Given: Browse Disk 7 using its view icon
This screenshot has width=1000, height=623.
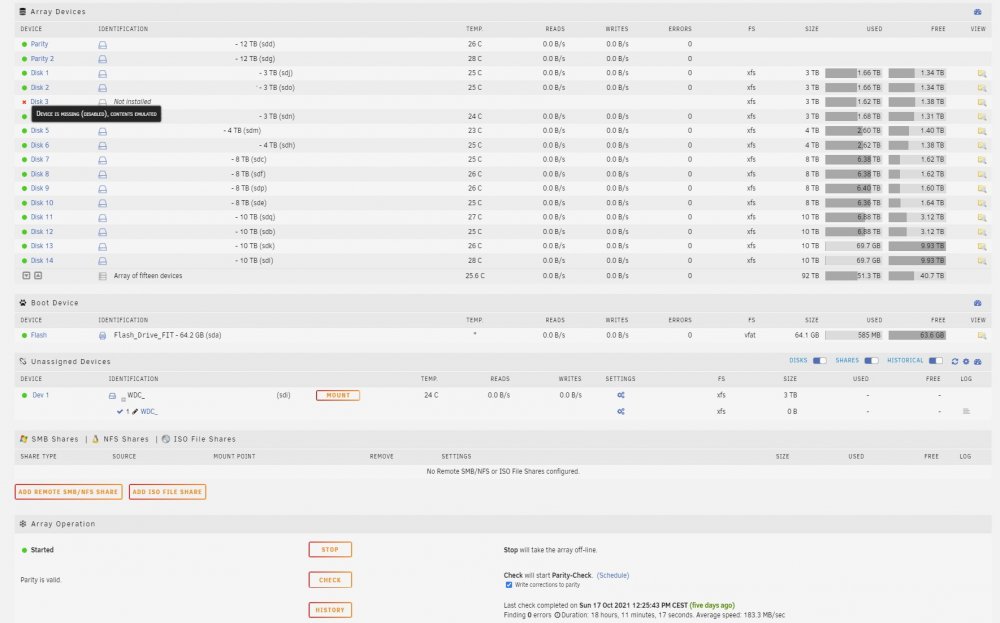Looking at the screenshot, I should tap(982, 160).
